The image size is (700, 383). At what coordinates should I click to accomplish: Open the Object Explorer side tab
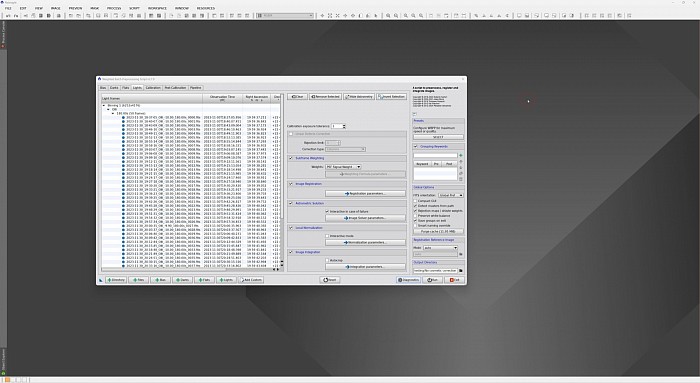point(3,361)
